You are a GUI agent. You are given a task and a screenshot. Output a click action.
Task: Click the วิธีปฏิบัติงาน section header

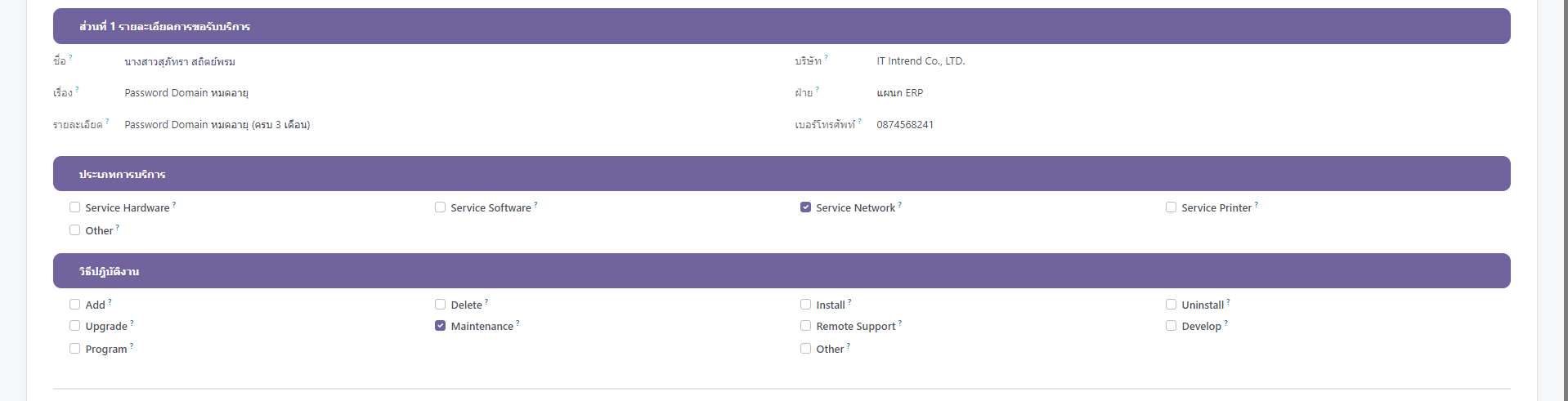(110, 272)
